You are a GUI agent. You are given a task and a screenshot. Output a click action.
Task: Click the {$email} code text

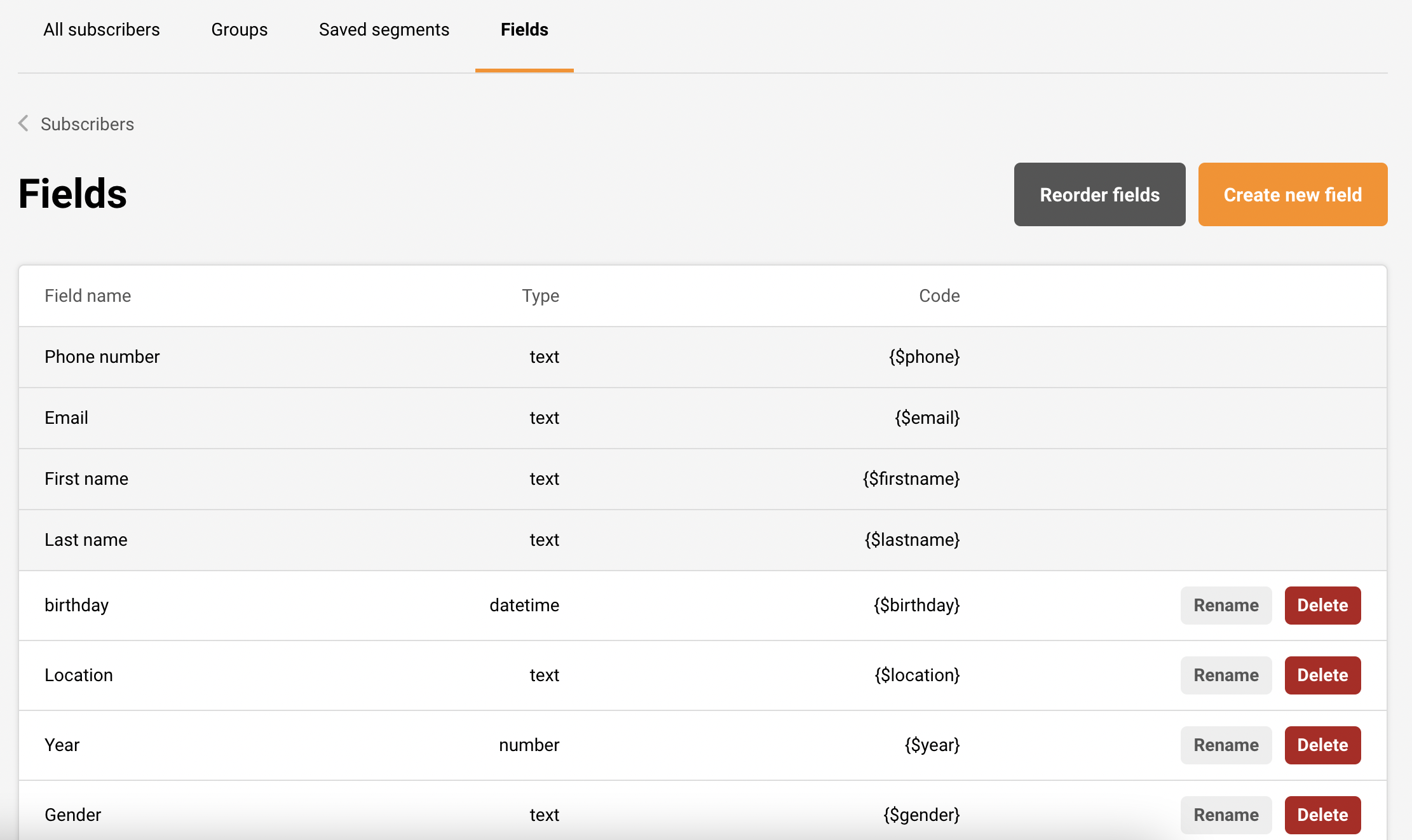927,417
